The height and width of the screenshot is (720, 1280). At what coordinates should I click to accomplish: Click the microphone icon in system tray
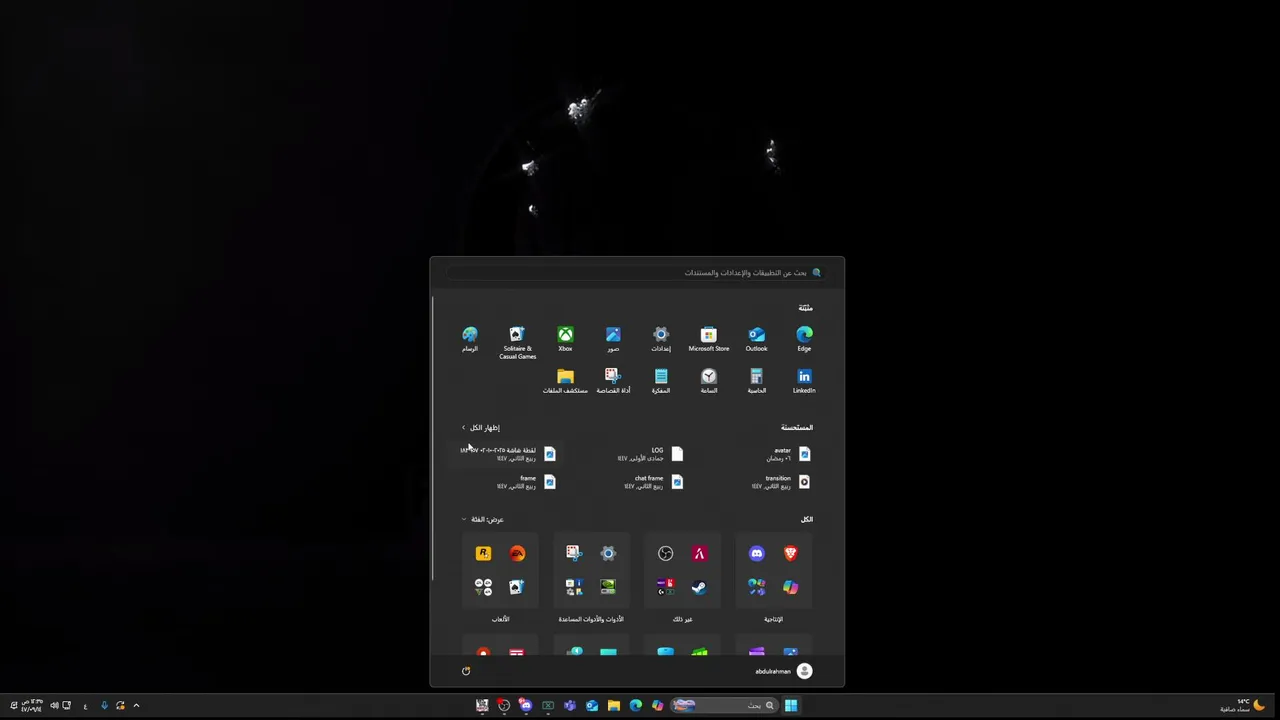tap(103, 705)
